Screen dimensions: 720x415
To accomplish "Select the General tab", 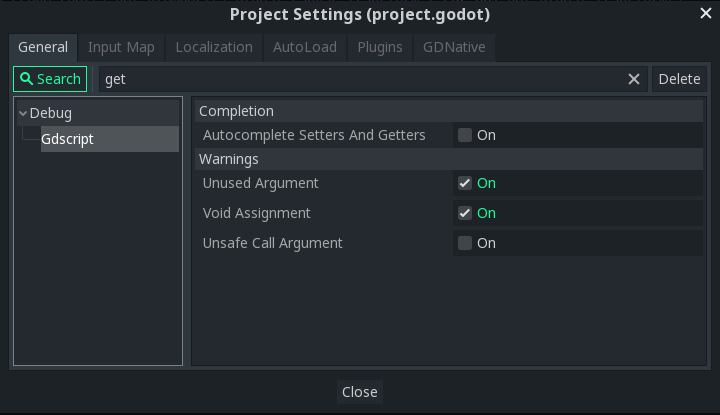I will click(43, 47).
